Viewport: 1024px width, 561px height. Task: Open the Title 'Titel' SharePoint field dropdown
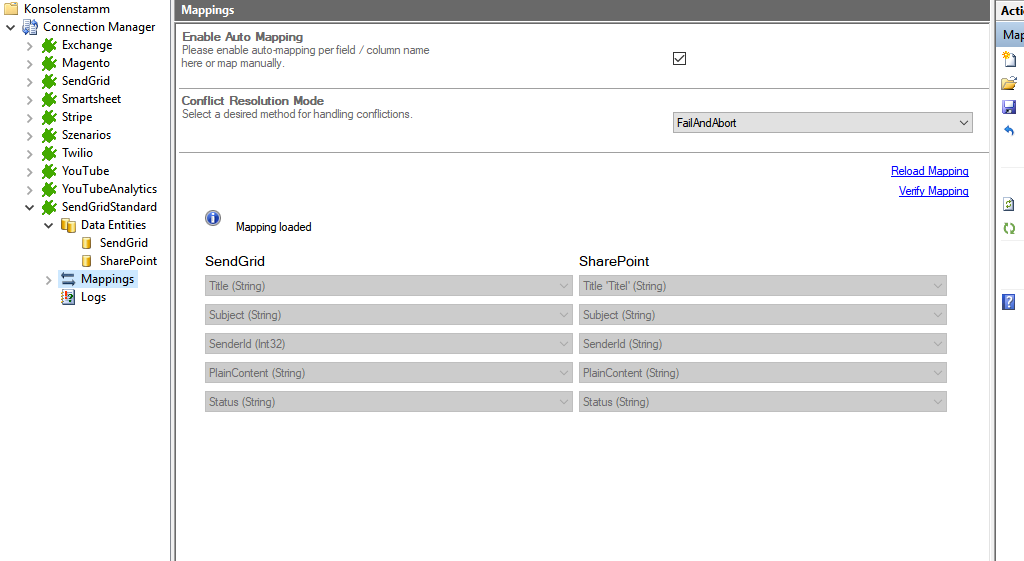[762, 286]
